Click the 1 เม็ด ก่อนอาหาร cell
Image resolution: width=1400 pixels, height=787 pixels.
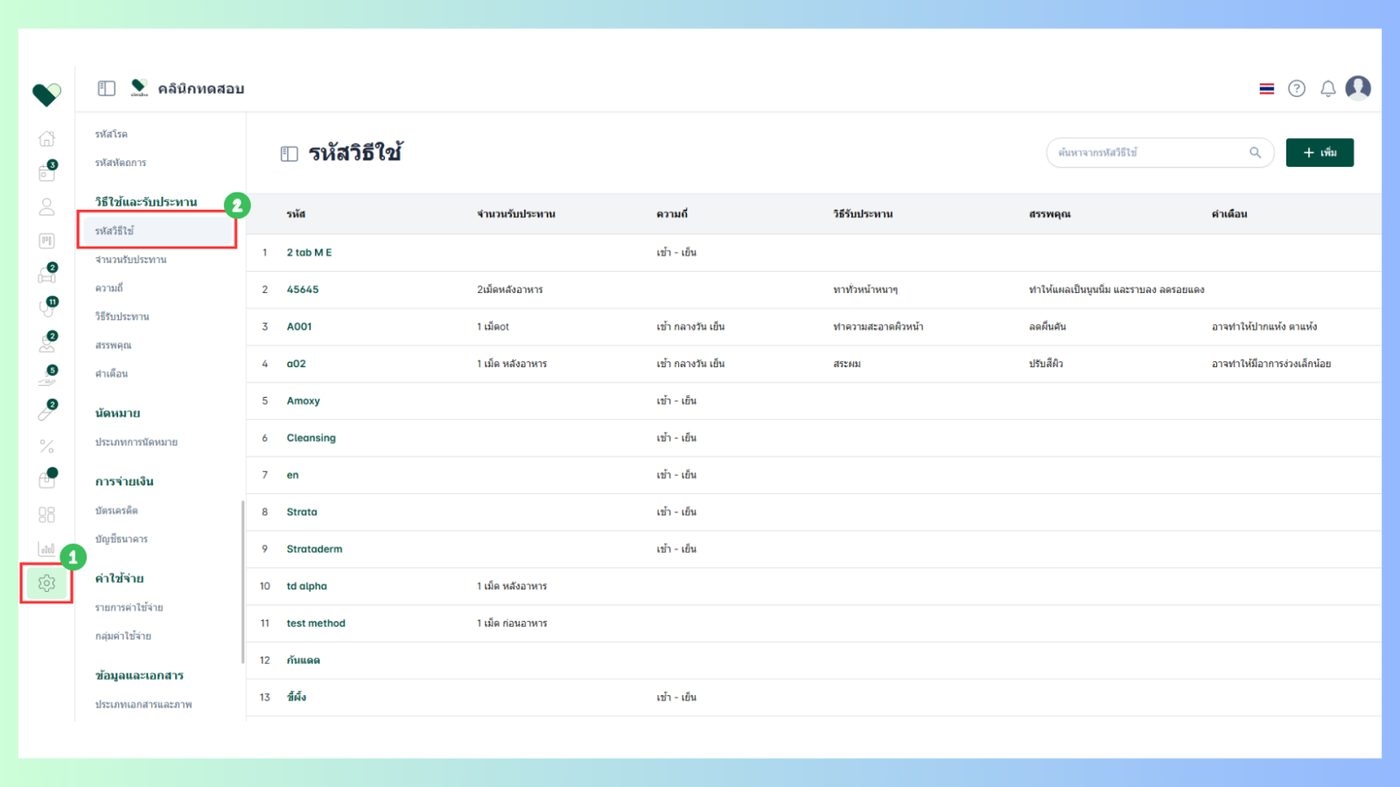click(x=512, y=623)
